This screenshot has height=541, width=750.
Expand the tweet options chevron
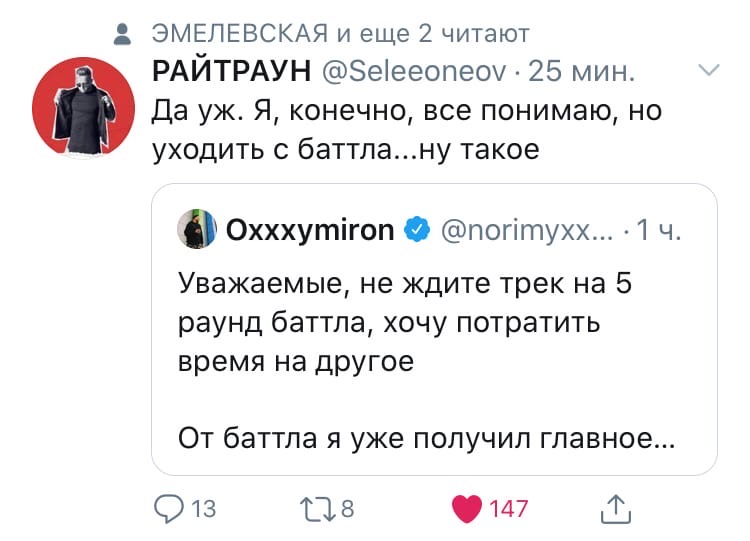tap(707, 70)
